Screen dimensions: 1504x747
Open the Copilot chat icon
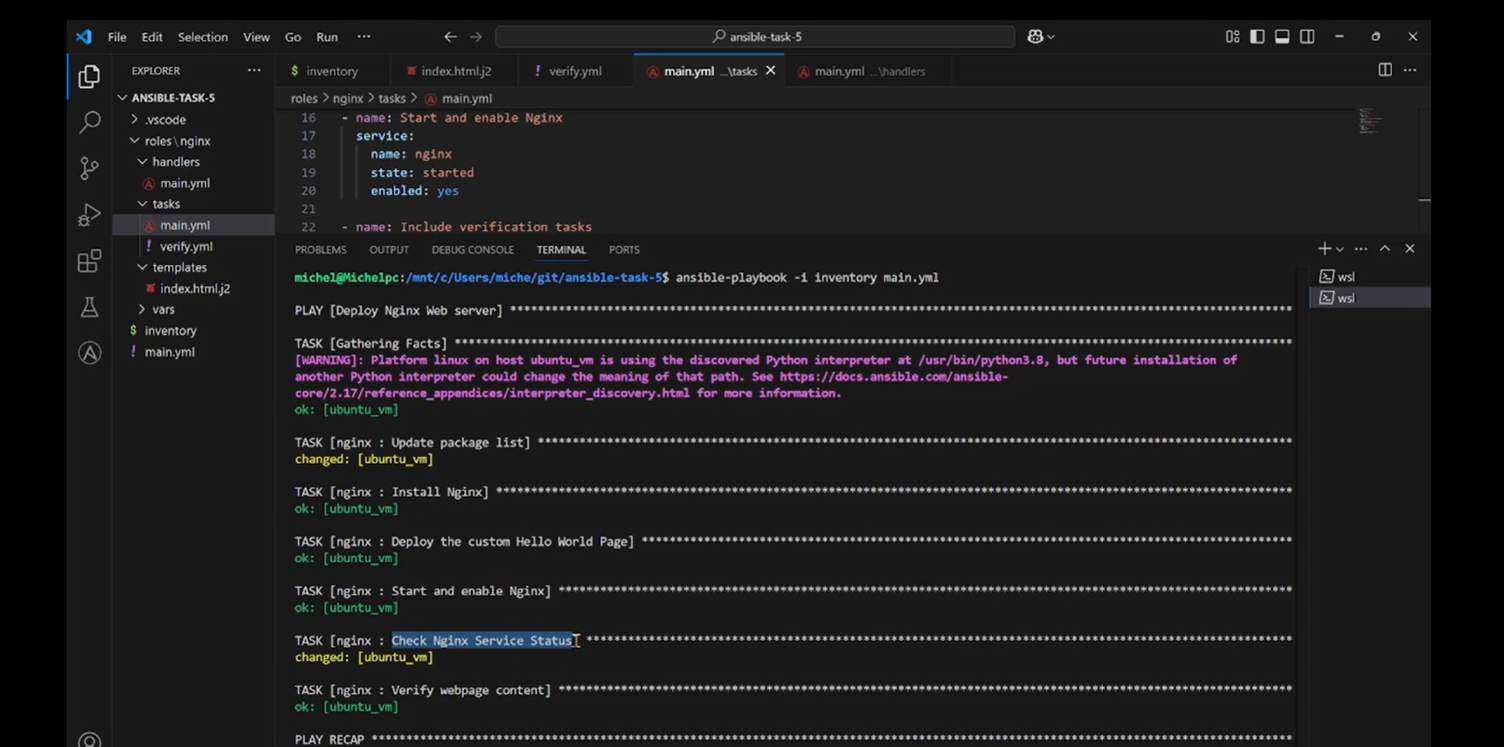click(1035, 37)
